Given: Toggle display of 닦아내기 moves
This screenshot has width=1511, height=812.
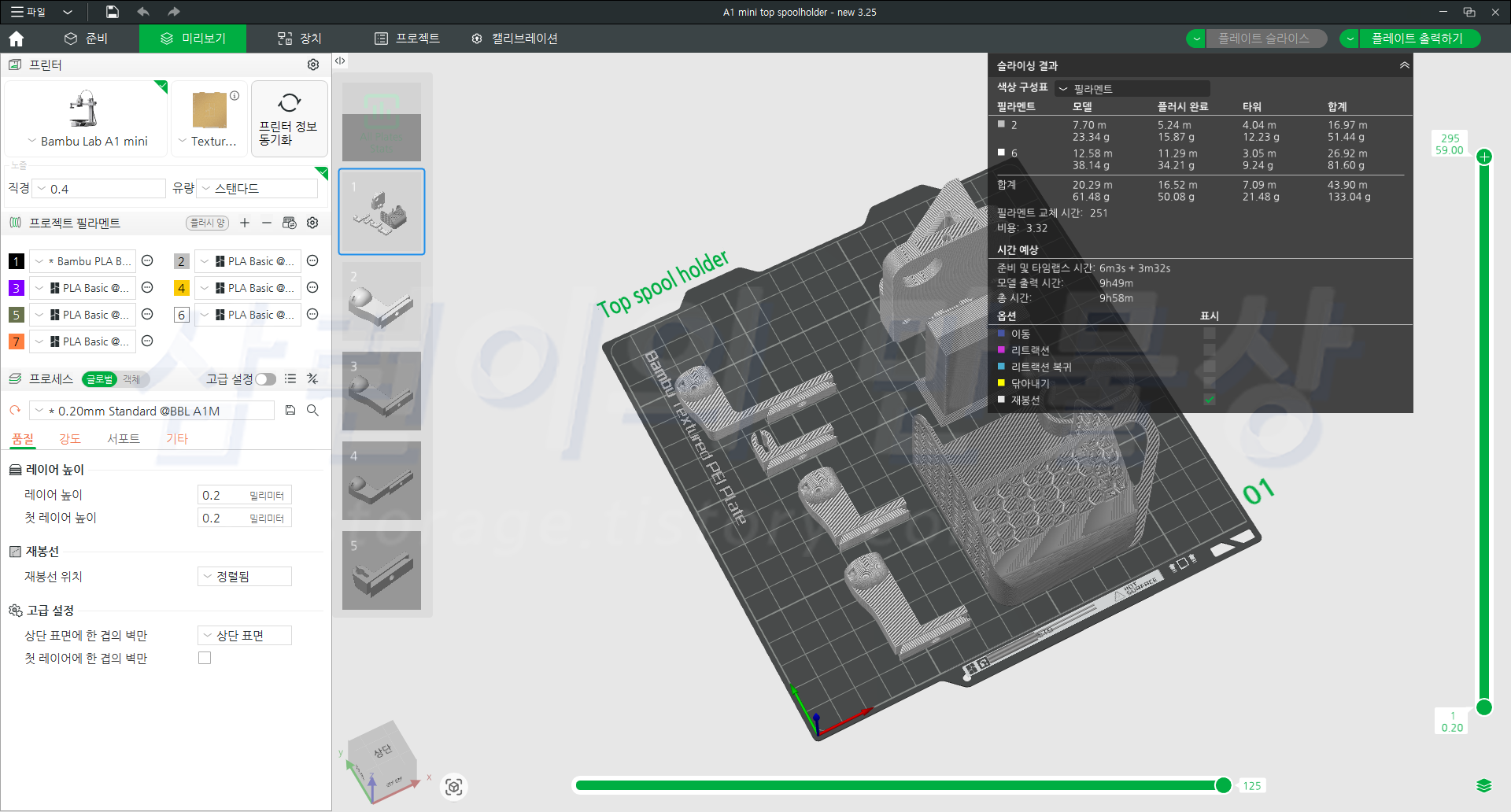Looking at the screenshot, I should coord(1209,383).
